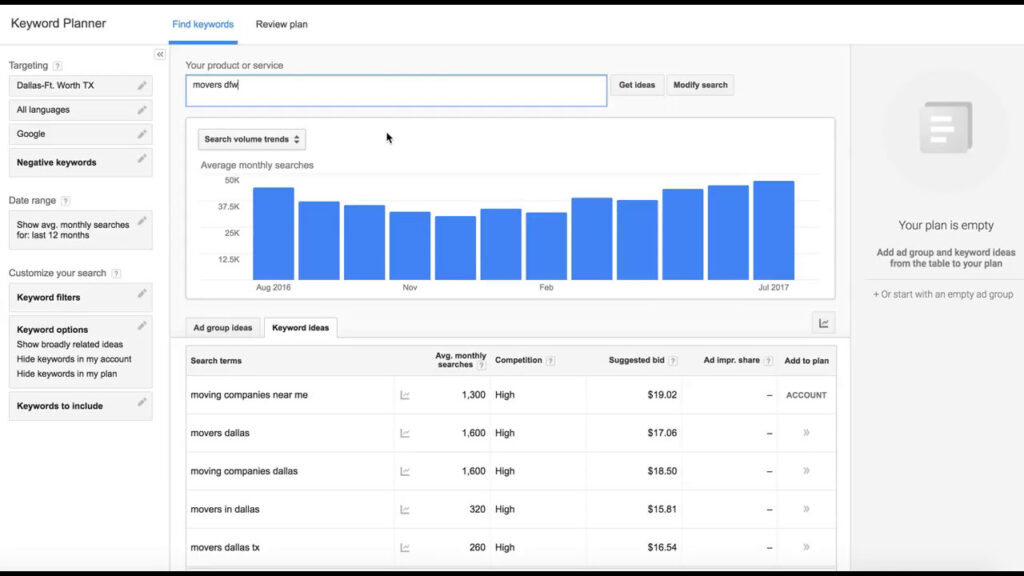Screen dimensions: 1024x576
Task: Click Keyword Planner title
Action: pos(58,24)
